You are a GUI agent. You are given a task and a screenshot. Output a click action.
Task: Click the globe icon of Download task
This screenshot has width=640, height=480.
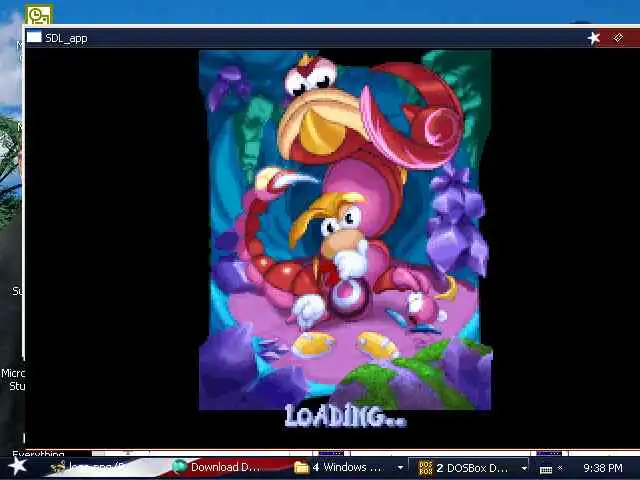point(180,467)
